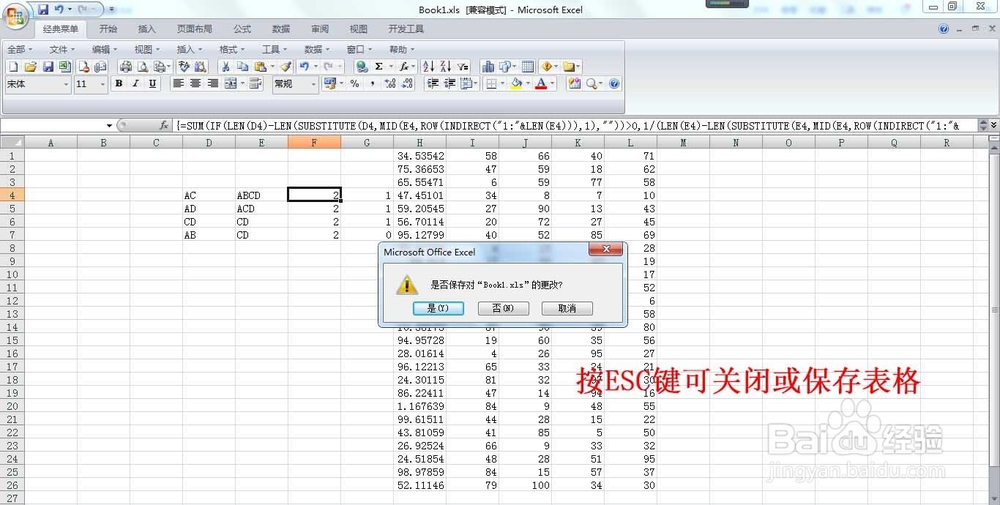Click the Sort Descending Z-A icon
The image size is (1000, 505).
tap(445, 66)
